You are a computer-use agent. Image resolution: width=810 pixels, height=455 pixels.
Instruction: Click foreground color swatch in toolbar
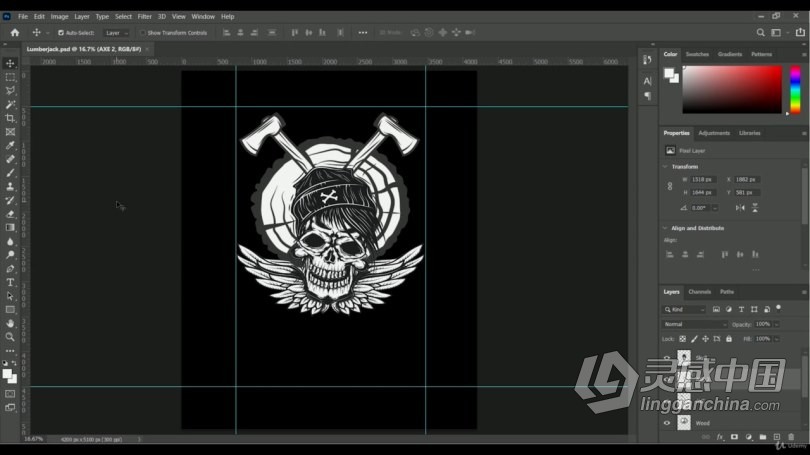coord(7,374)
